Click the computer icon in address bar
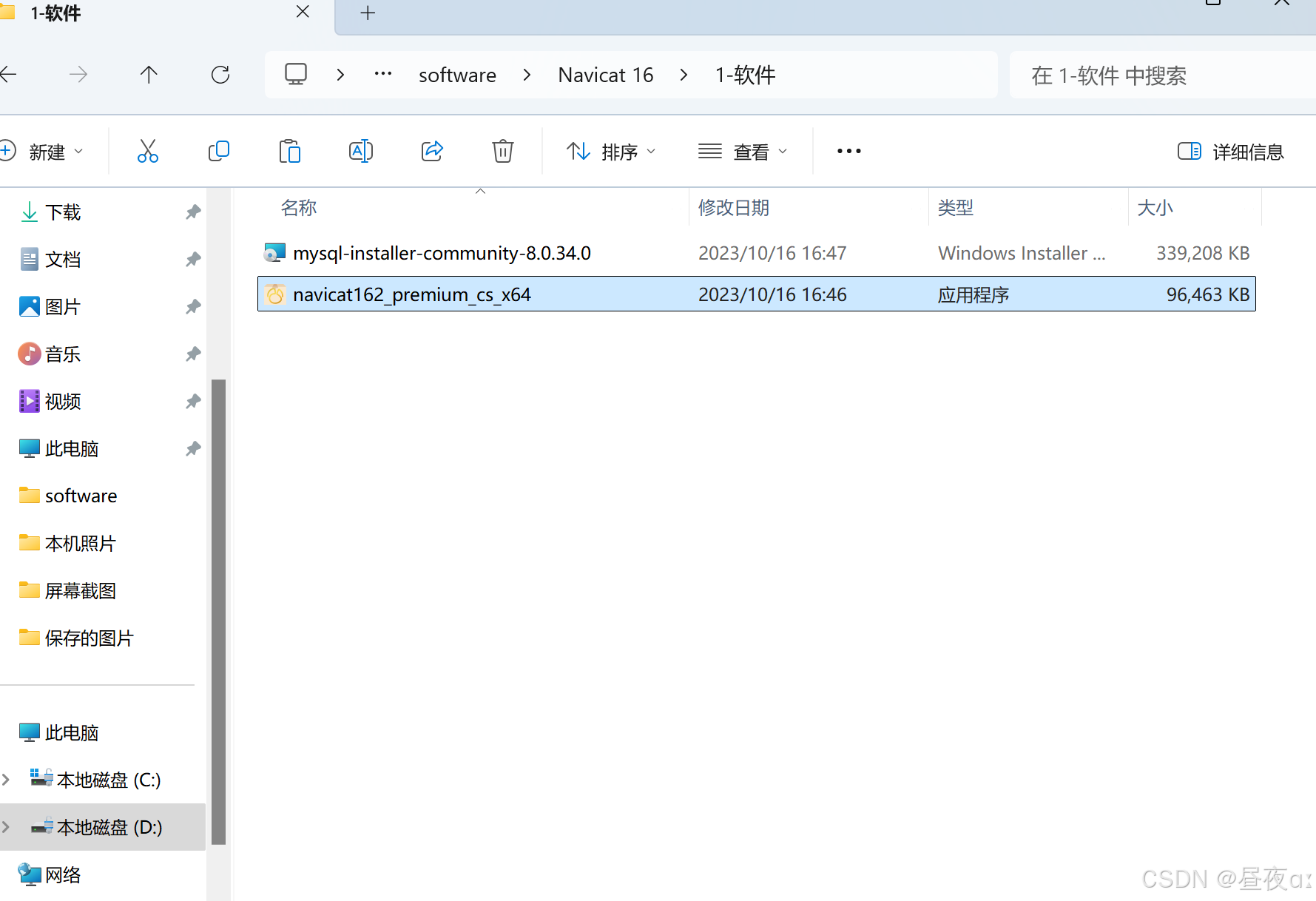The image size is (1316, 901). (x=296, y=74)
